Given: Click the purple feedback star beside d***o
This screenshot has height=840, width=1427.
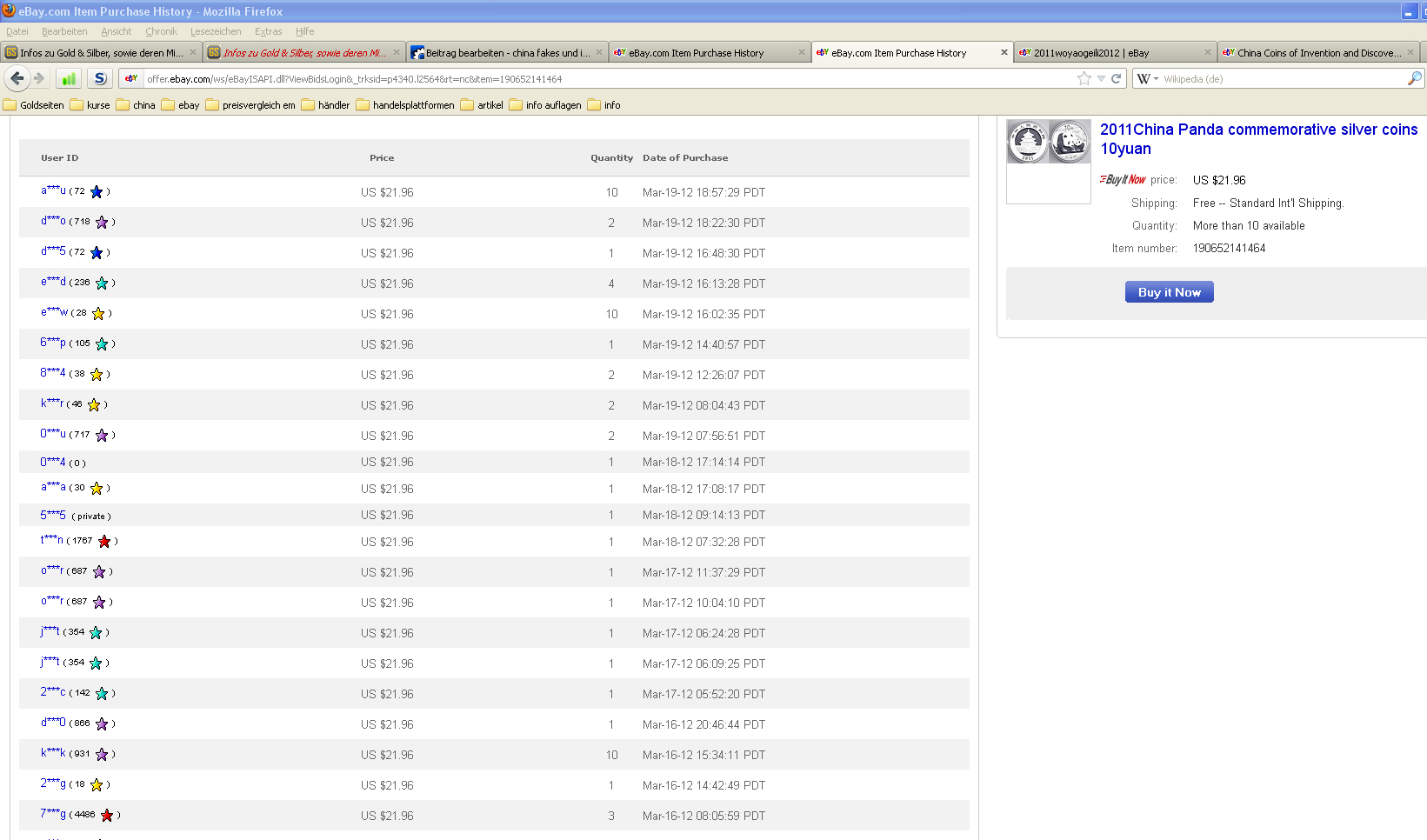Looking at the screenshot, I should tap(102, 222).
